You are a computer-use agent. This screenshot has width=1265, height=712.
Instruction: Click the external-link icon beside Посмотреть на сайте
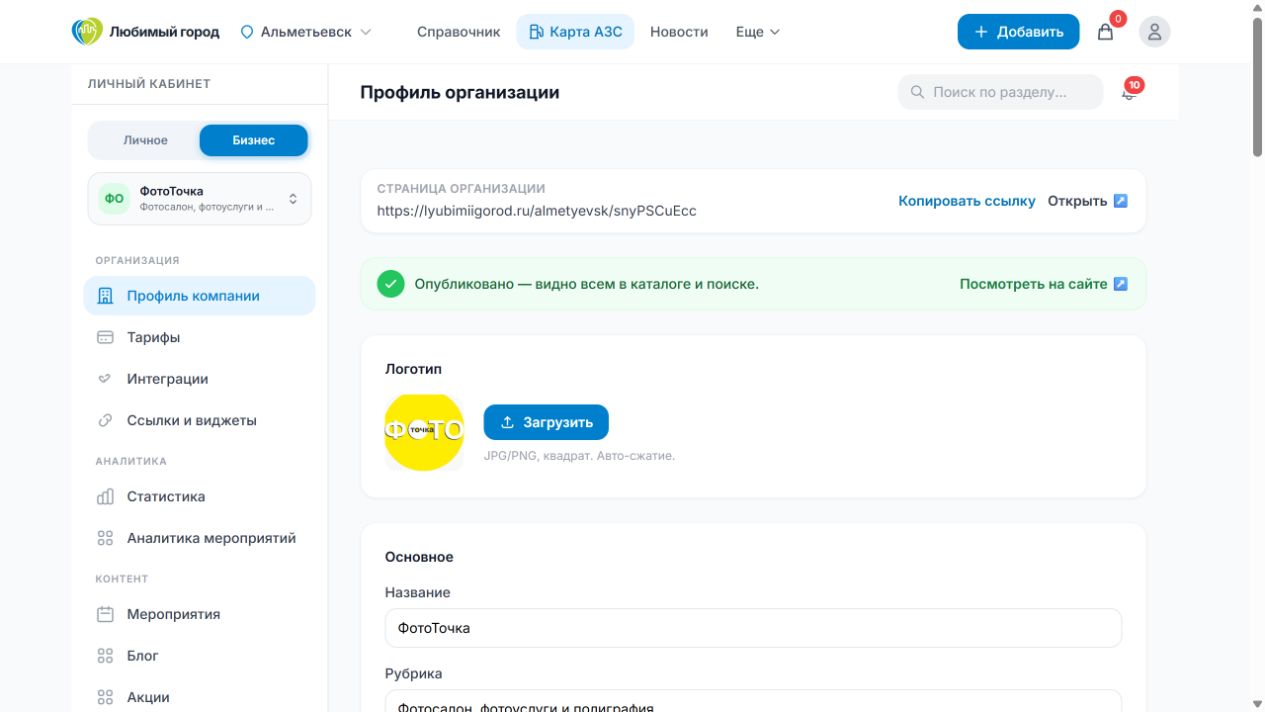click(1120, 284)
